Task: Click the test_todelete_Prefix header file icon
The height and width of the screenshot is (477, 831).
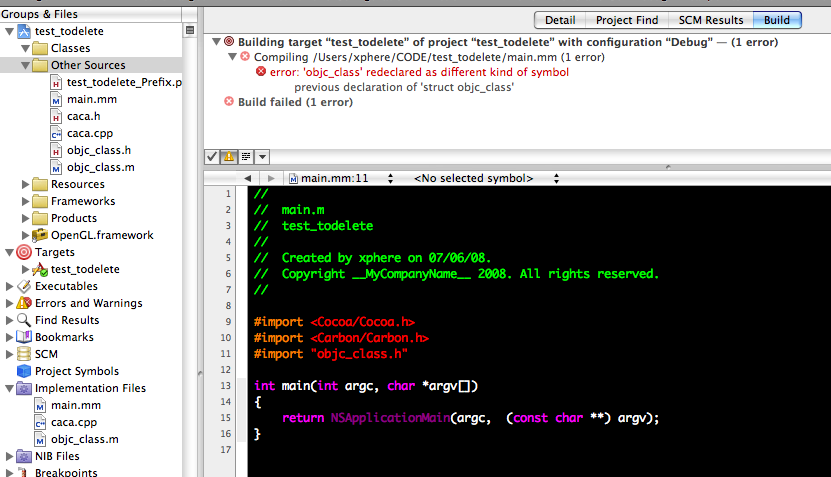Action: (x=56, y=82)
